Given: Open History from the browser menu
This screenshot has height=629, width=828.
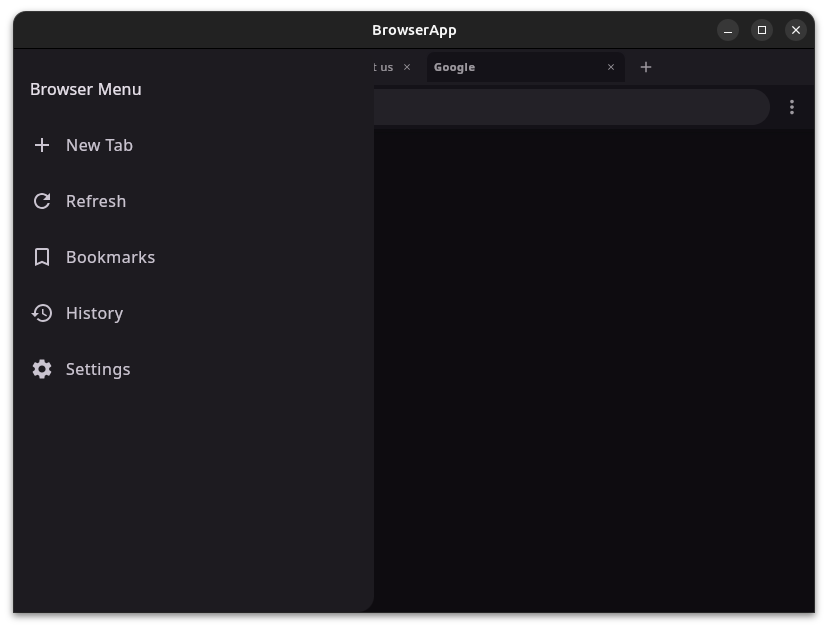Looking at the screenshot, I should pyautogui.click(x=95, y=313).
